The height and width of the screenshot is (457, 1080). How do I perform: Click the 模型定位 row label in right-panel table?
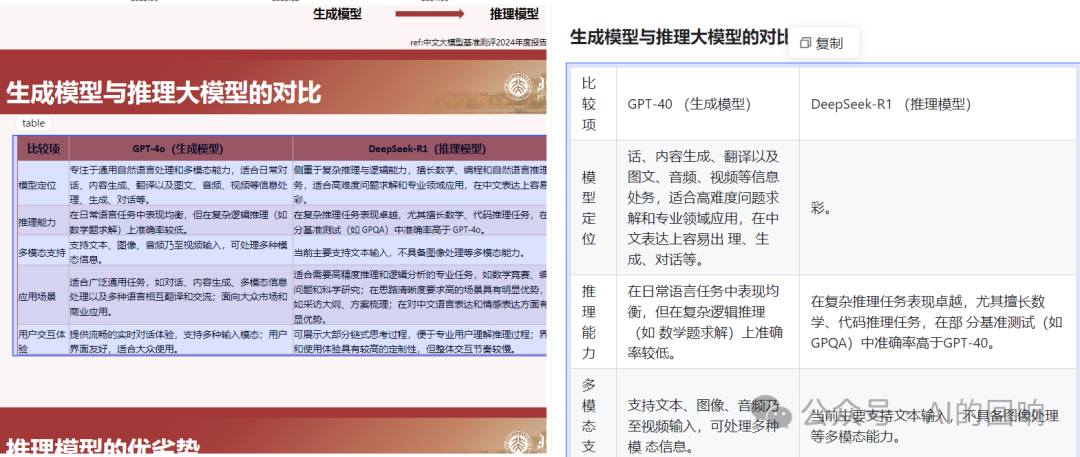[x=592, y=207]
